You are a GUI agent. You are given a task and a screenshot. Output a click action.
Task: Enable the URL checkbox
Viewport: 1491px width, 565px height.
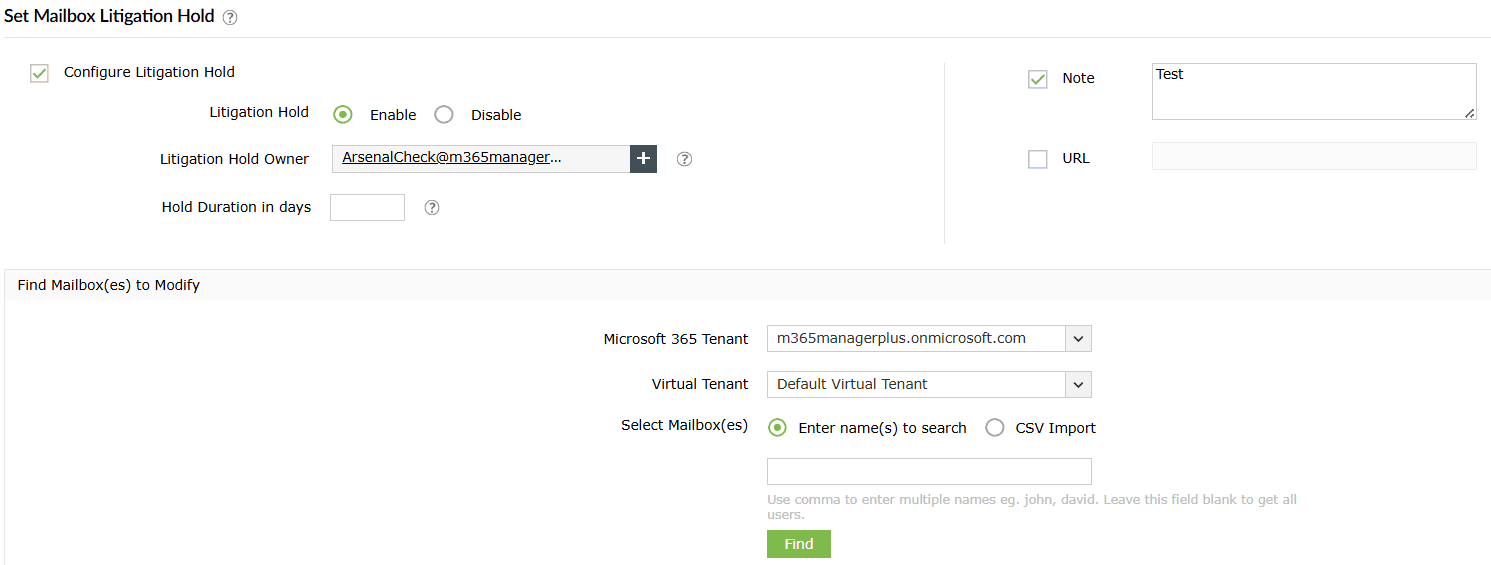point(1038,159)
